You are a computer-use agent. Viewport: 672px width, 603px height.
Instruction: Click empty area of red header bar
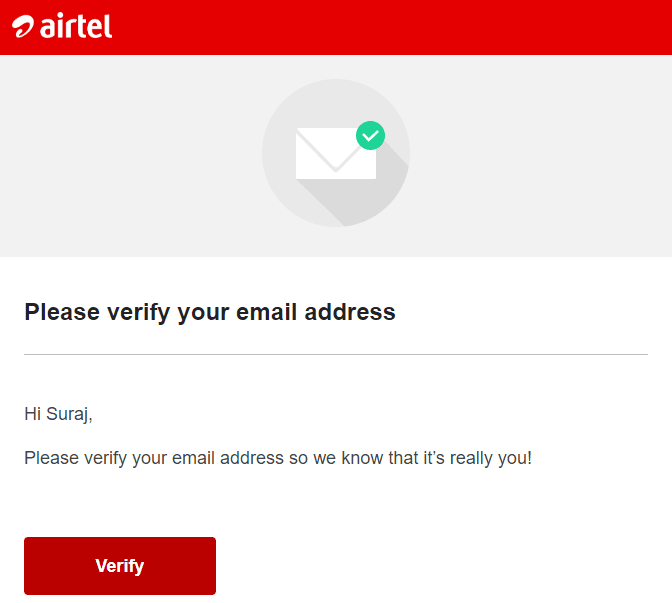[x=386, y=27]
